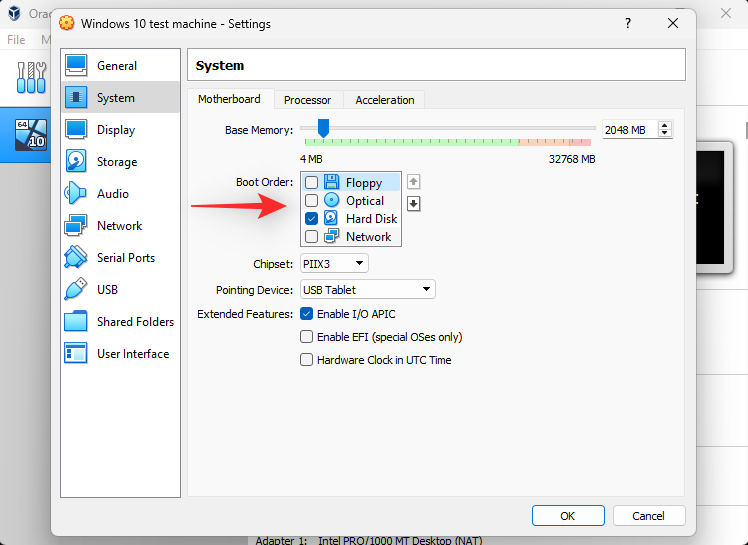Click the help question mark button
The image size is (748, 545).
coord(628,23)
